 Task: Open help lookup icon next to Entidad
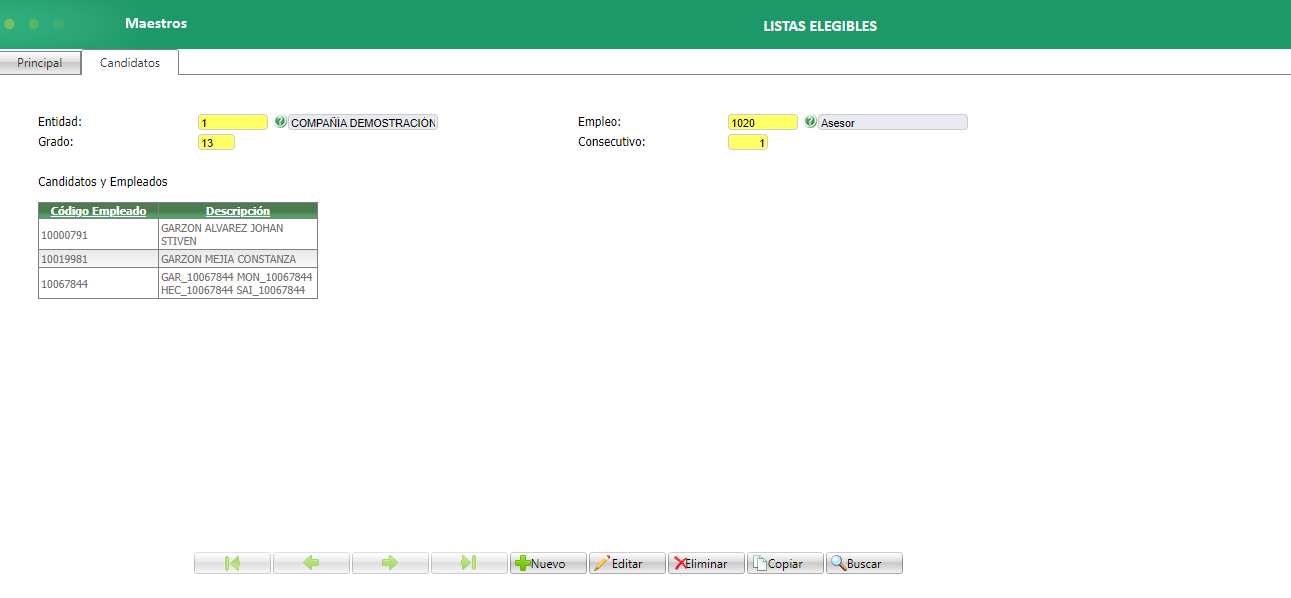click(280, 122)
